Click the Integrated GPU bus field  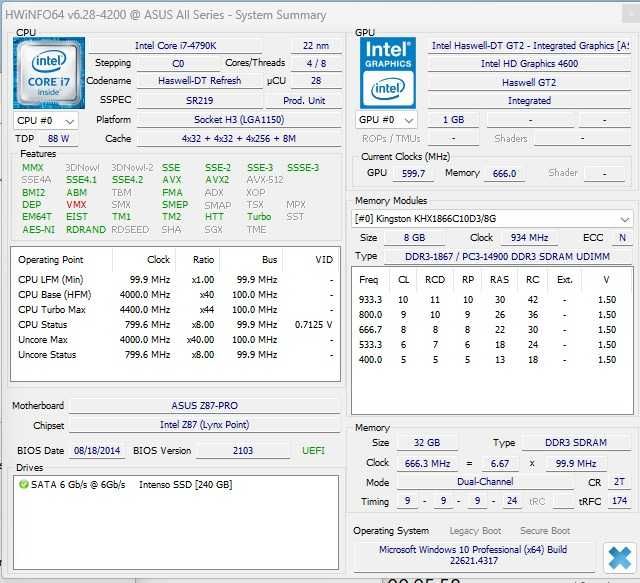[529, 101]
